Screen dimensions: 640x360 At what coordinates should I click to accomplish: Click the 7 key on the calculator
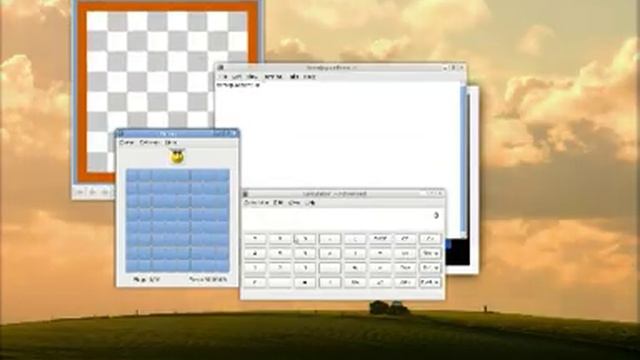coord(255,238)
